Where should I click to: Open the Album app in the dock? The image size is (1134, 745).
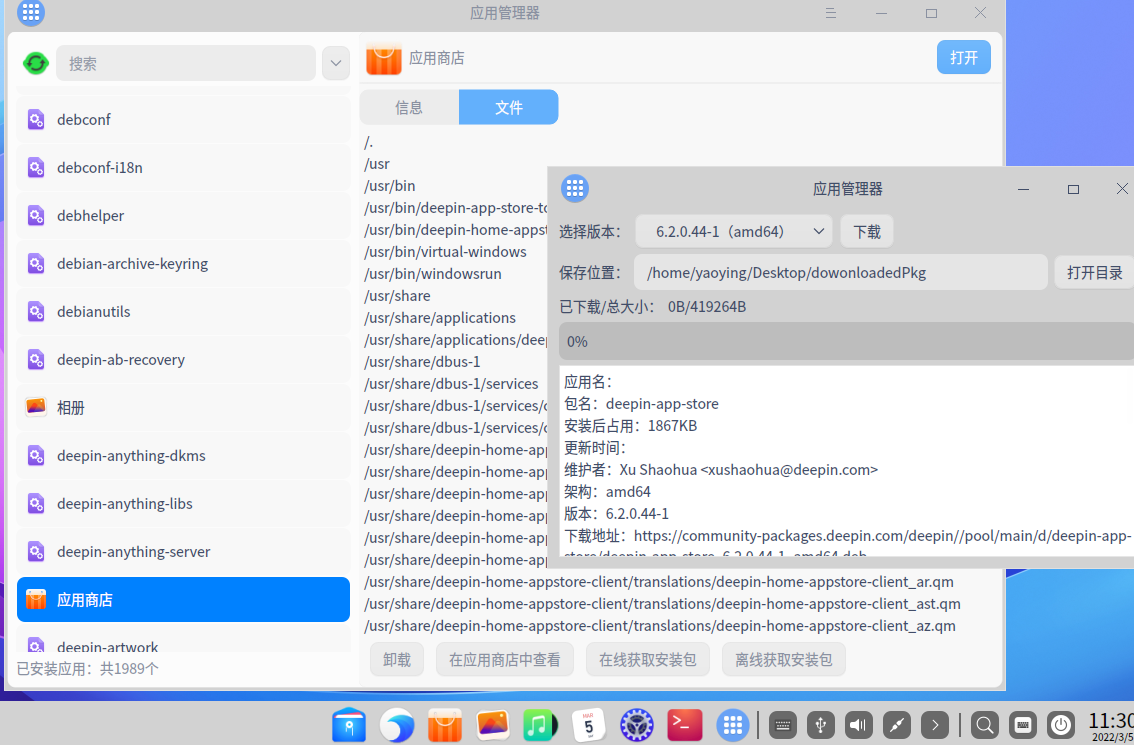pyautogui.click(x=493, y=725)
